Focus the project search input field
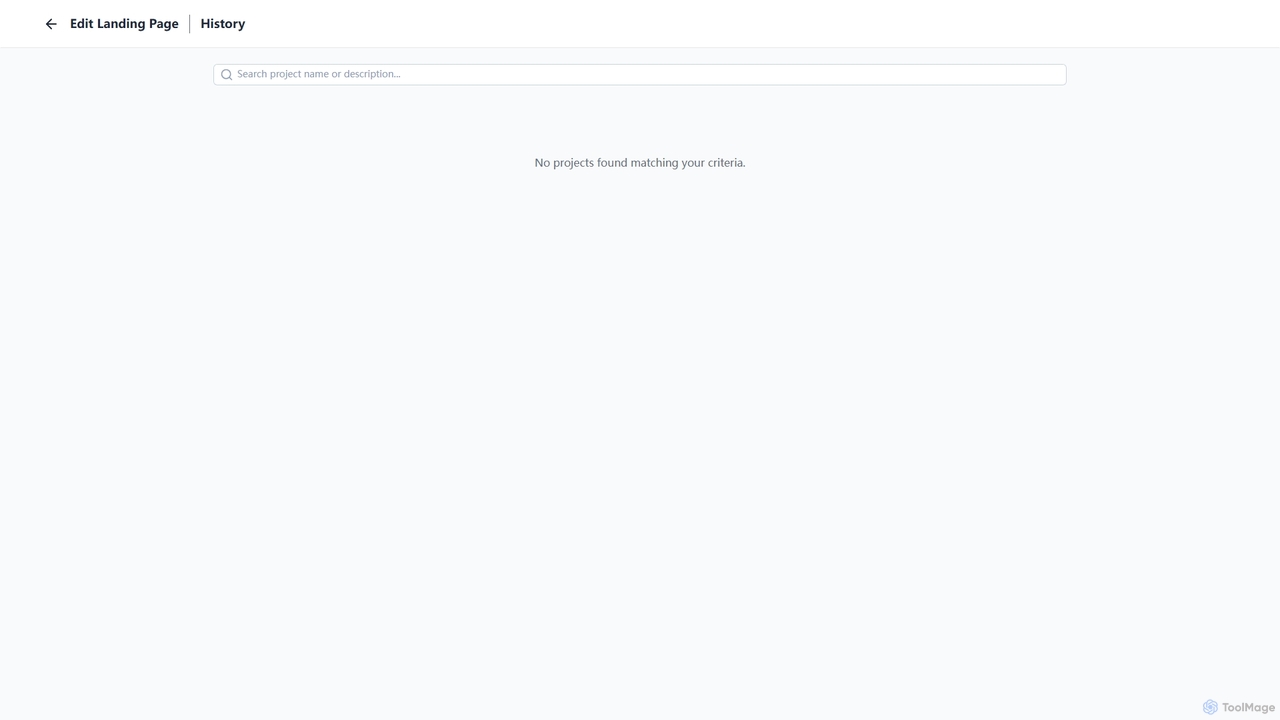 point(640,74)
